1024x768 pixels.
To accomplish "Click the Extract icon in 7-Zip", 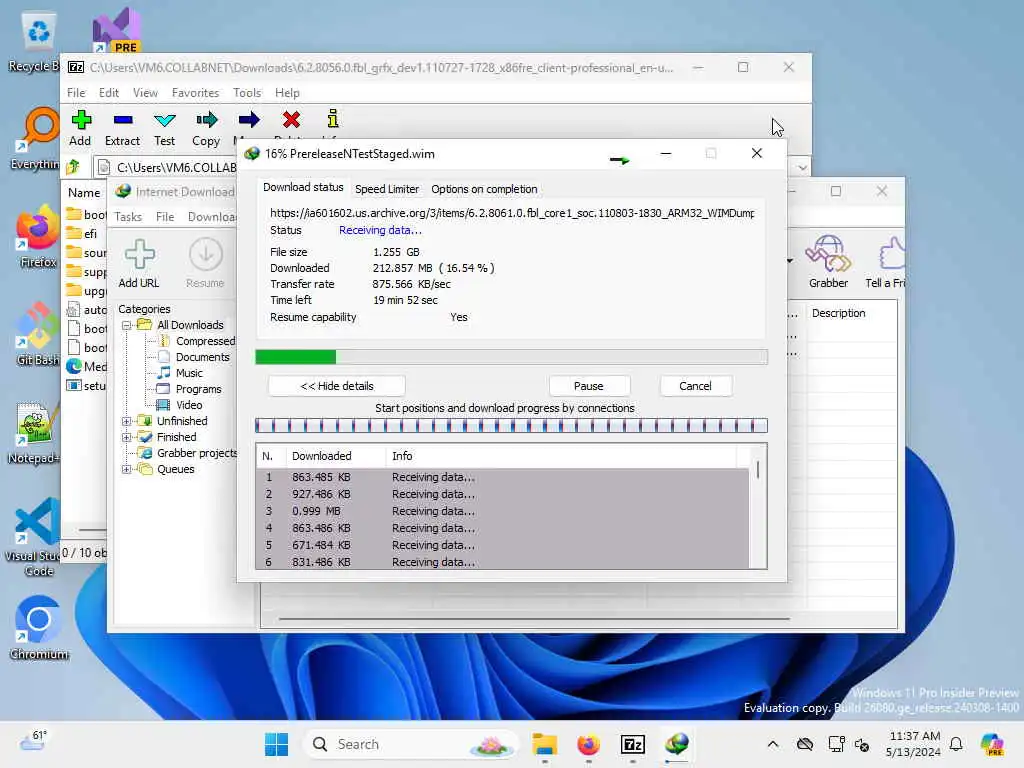I will (123, 120).
